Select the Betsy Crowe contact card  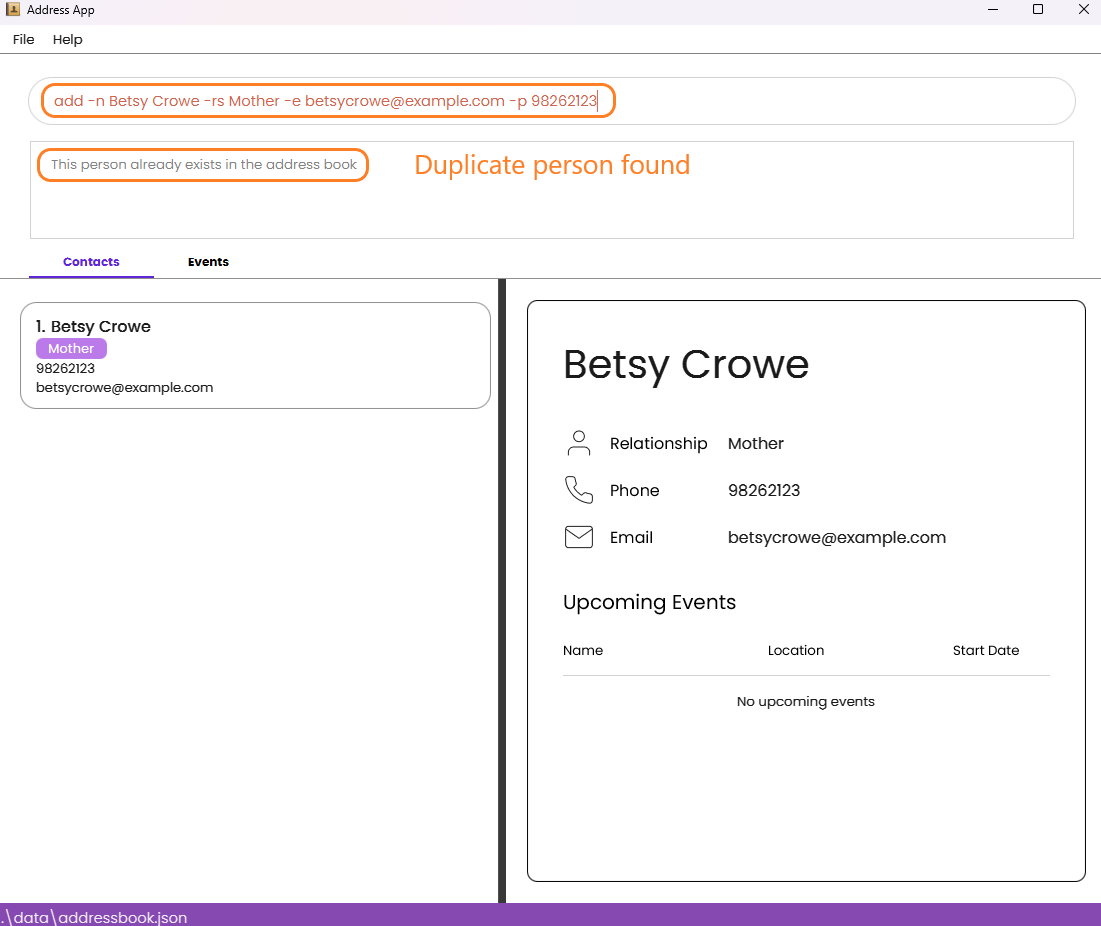pyautogui.click(x=256, y=355)
